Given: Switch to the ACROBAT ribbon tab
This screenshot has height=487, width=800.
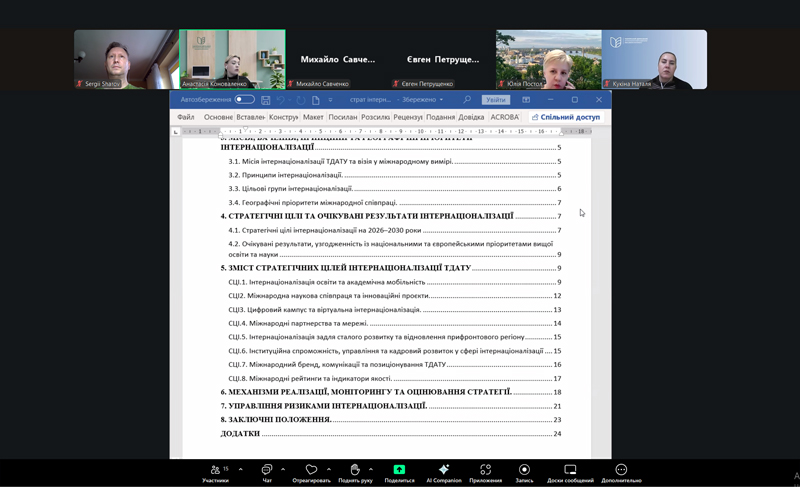Looking at the screenshot, I should [504, 117].
